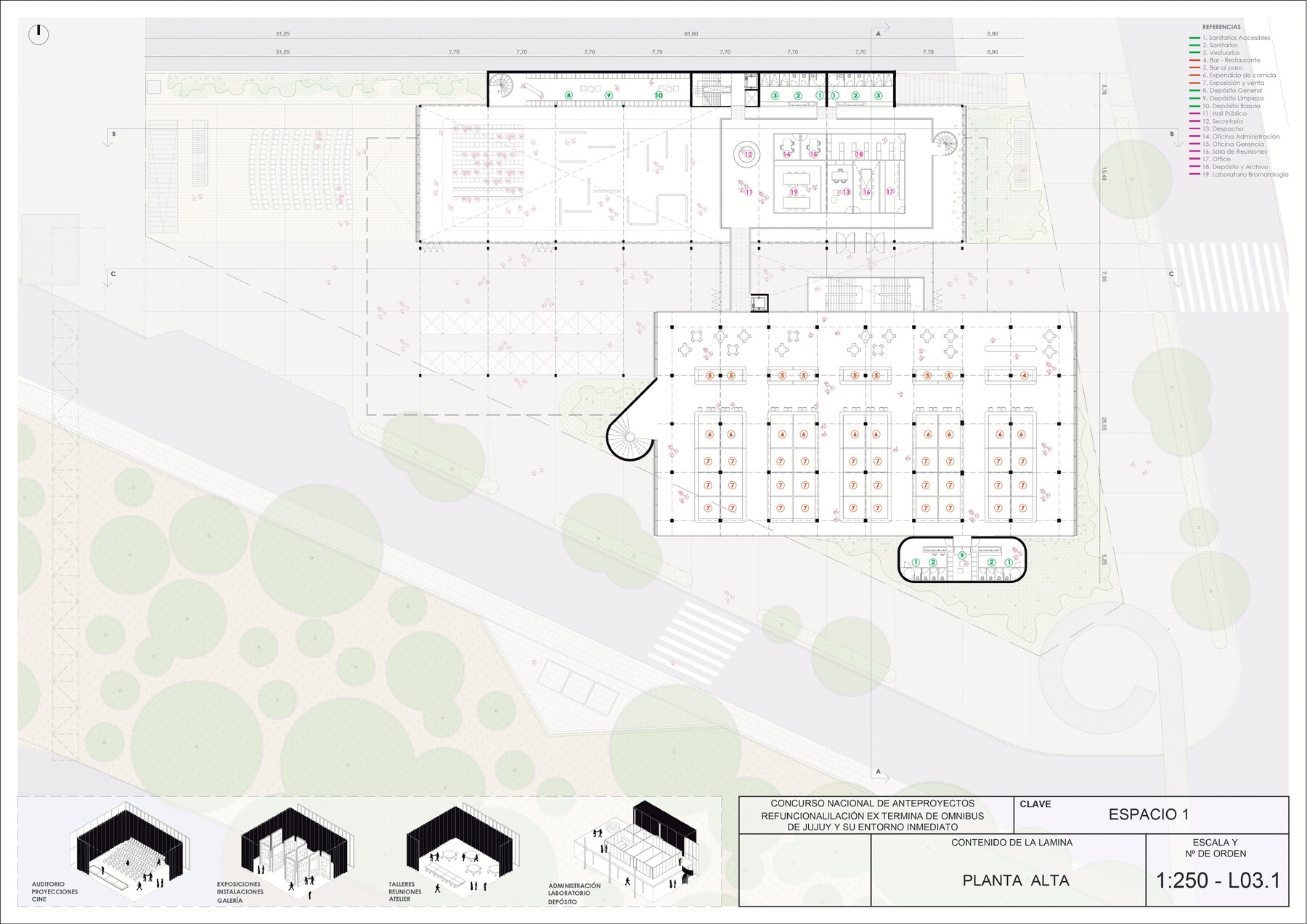This screenshot has width=1307, height=924.
Task: Click the circled number 14 marker
Action: [x=786, y=155]
